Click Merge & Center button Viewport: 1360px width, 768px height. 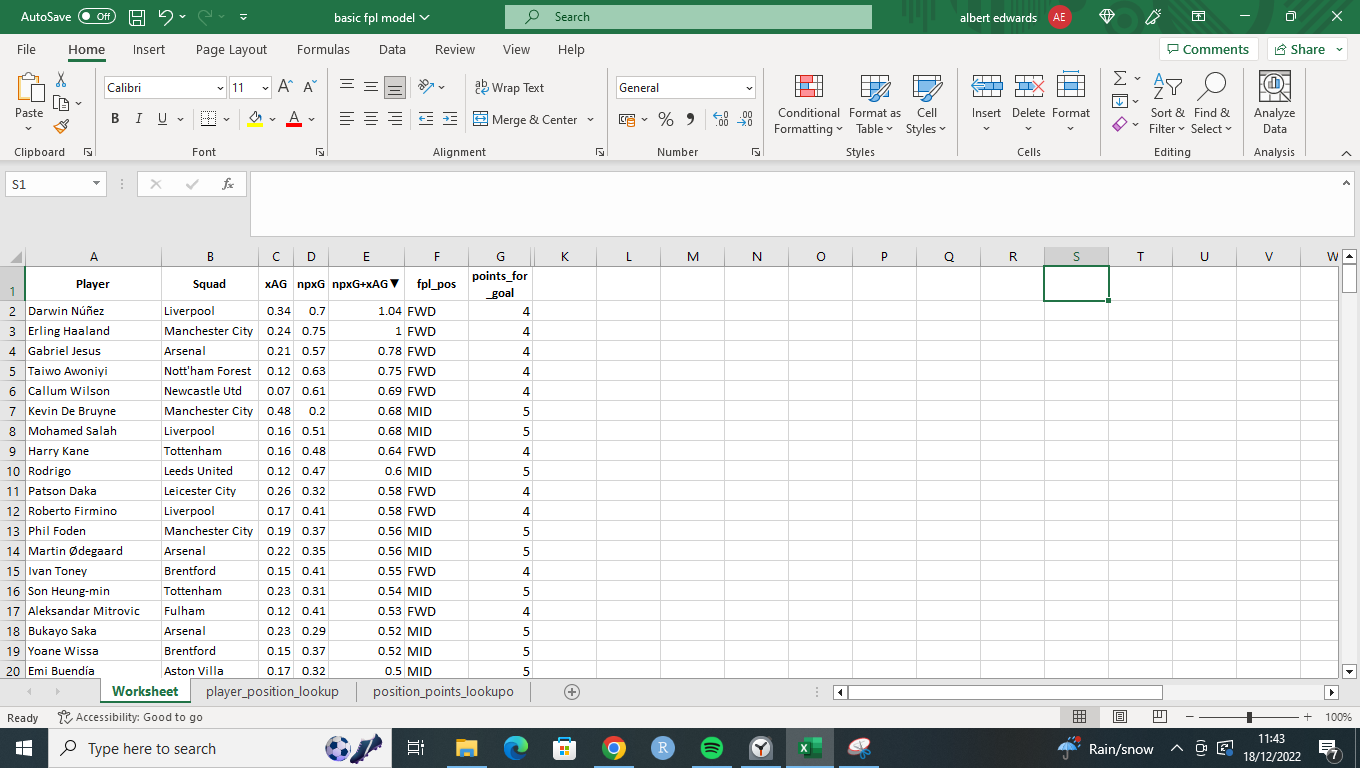click(x=524, y=119)
